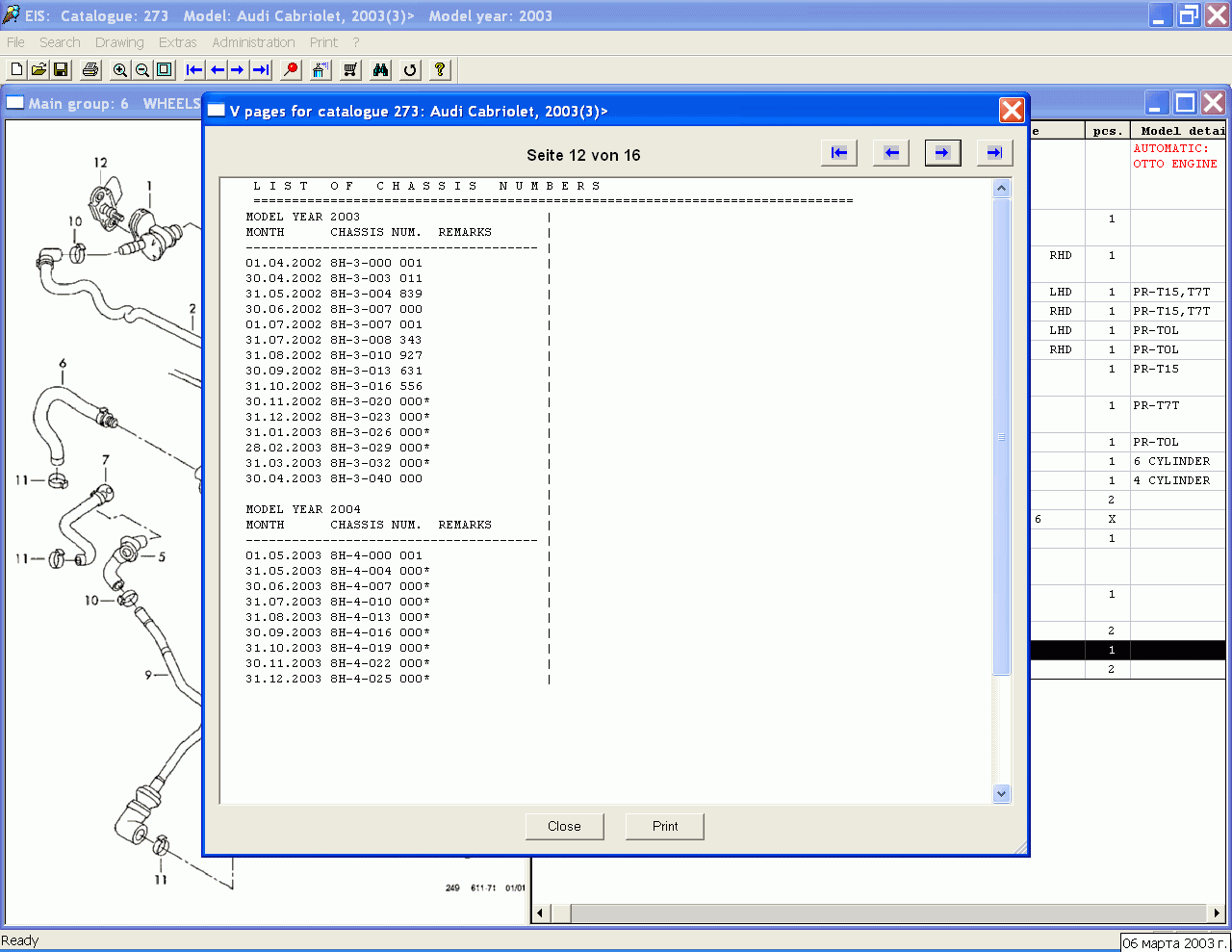Click the Save floppy disk icon
The height and width of the screenshot is (952, 1232).
tap(61, 69)
